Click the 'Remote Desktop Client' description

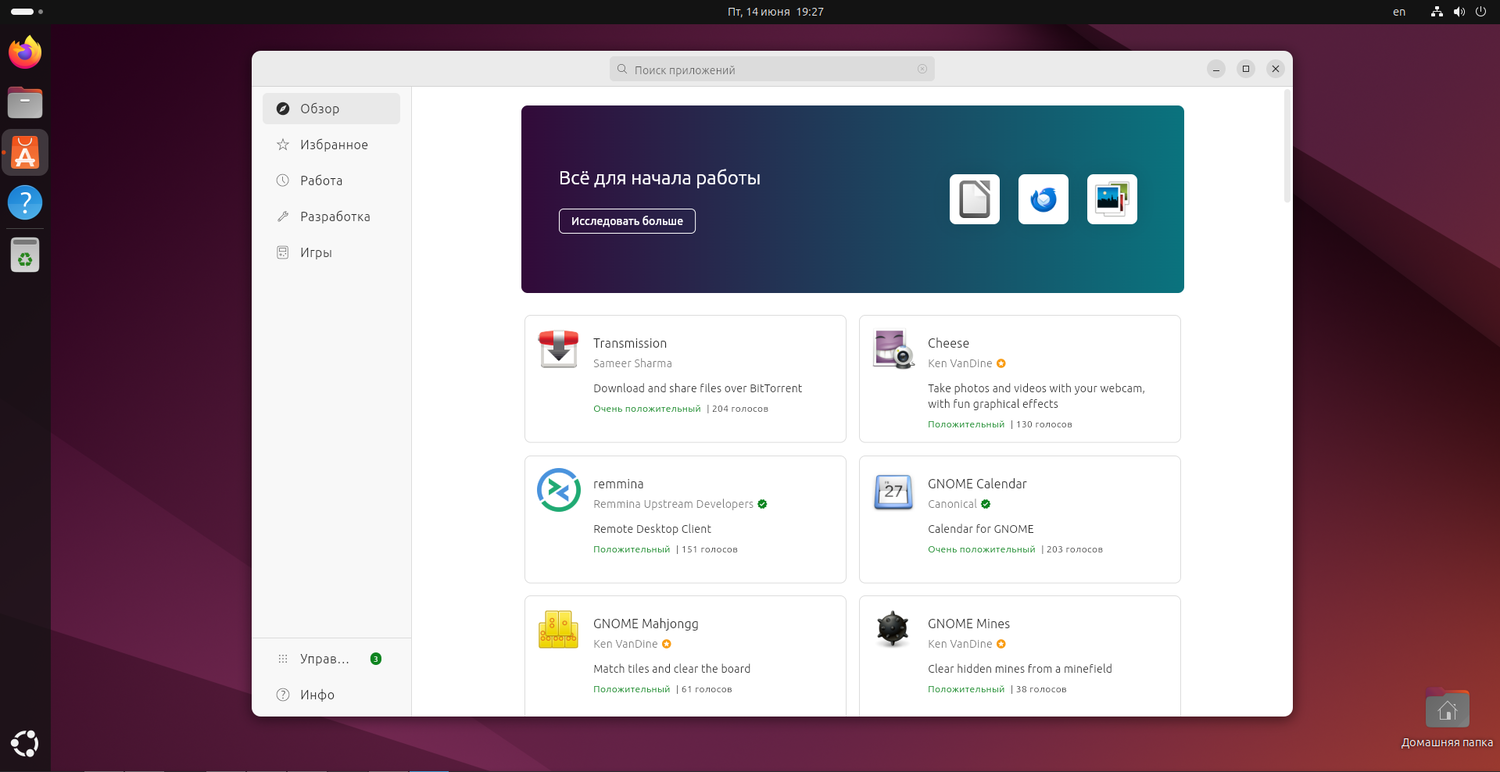[652, 529]
